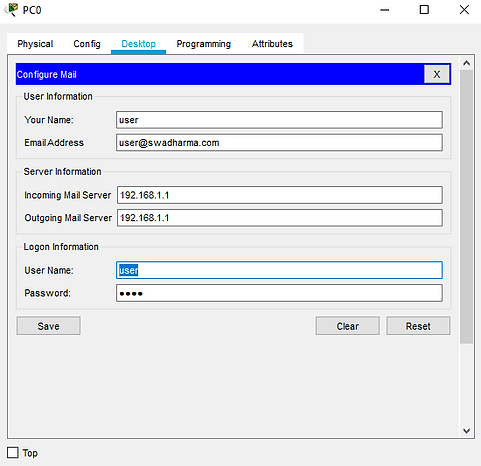Click the Incoming Mail Server field

(280, 195)
